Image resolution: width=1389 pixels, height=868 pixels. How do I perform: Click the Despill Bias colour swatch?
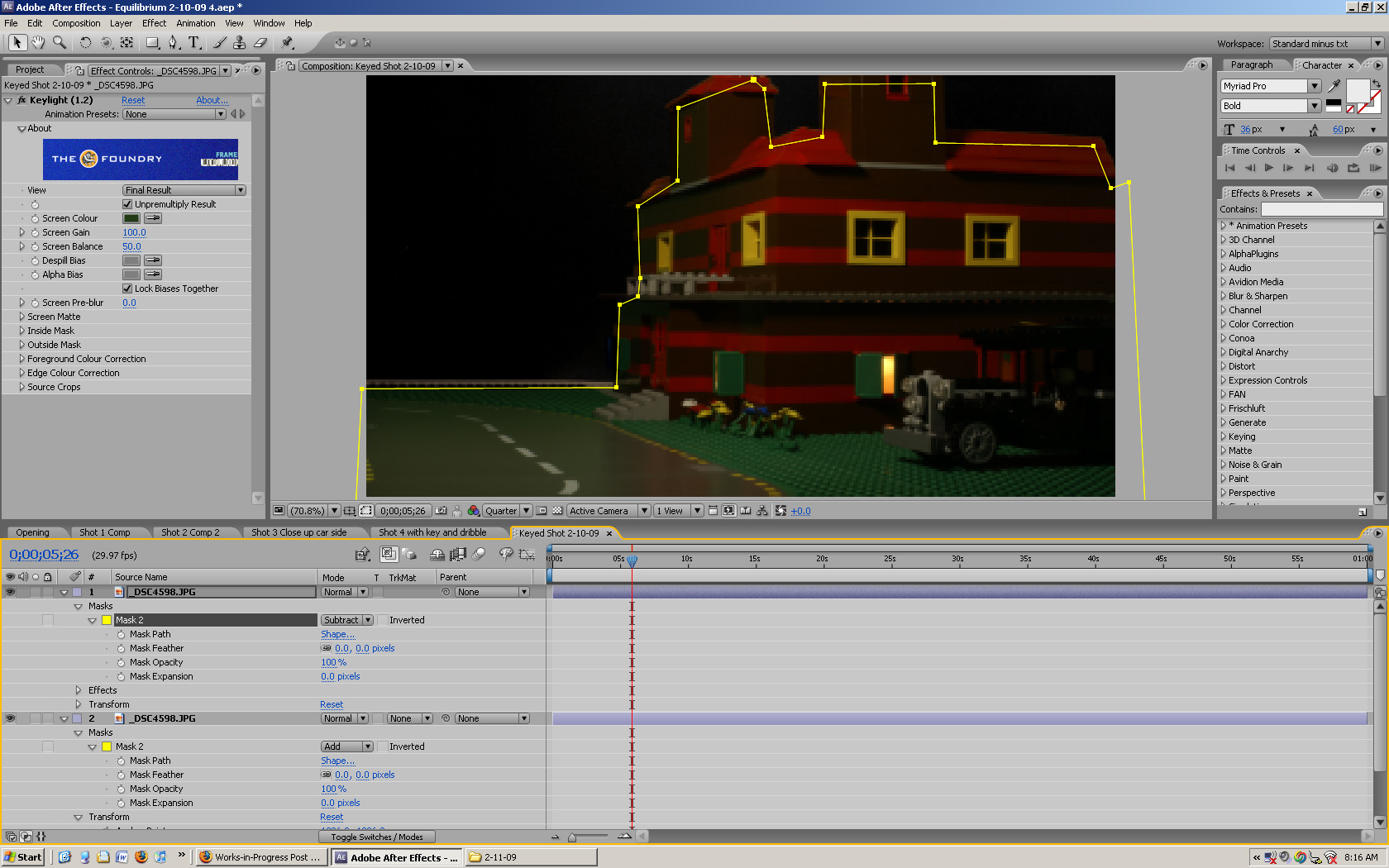click(x=131, y=260)
